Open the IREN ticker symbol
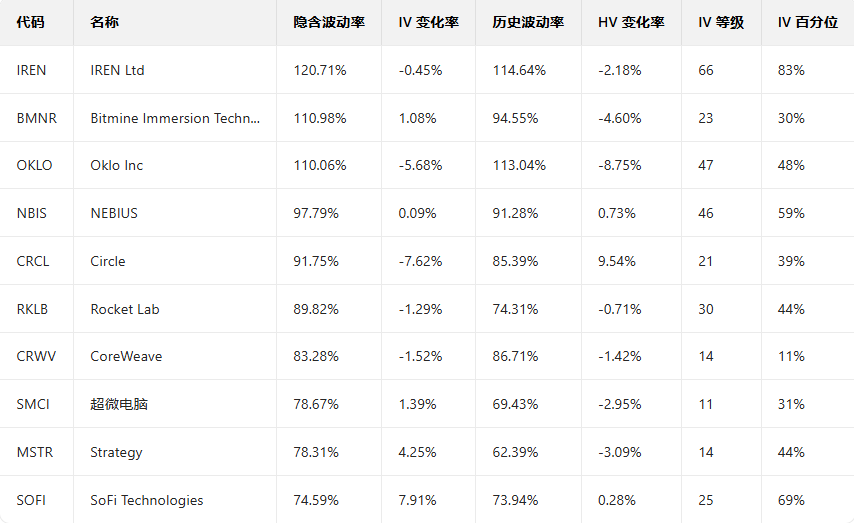This screenshot has height=523, width=854. coord(32,70)
